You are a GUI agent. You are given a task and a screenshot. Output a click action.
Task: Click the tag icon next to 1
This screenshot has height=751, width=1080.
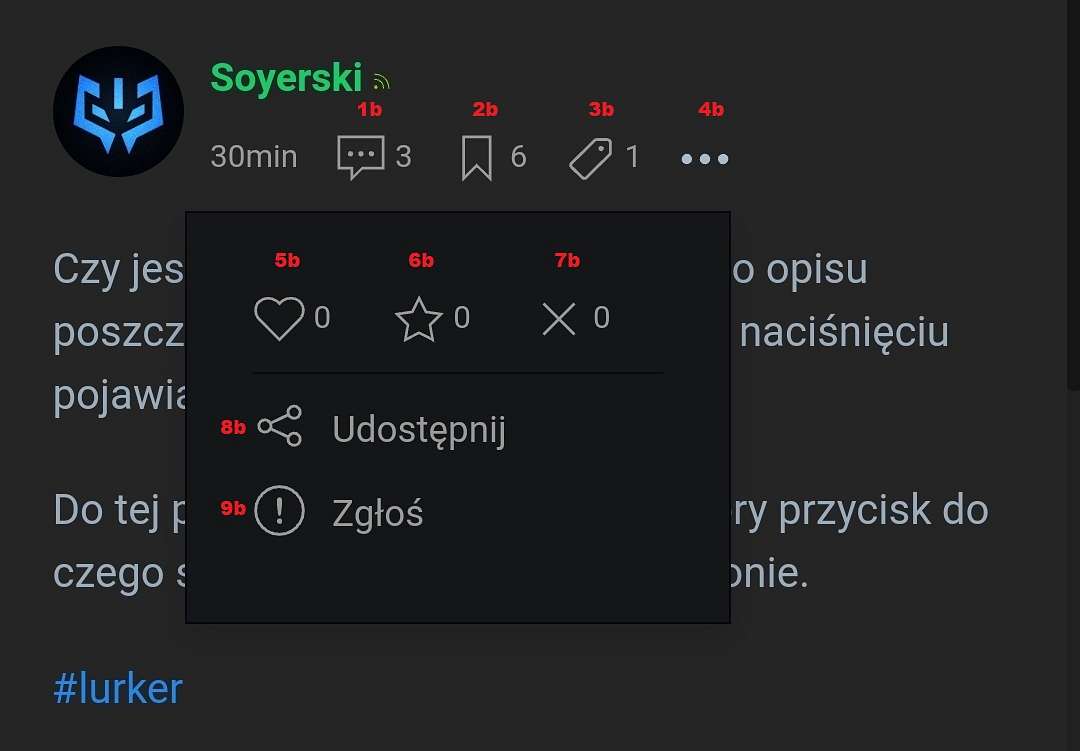[590, 158]
